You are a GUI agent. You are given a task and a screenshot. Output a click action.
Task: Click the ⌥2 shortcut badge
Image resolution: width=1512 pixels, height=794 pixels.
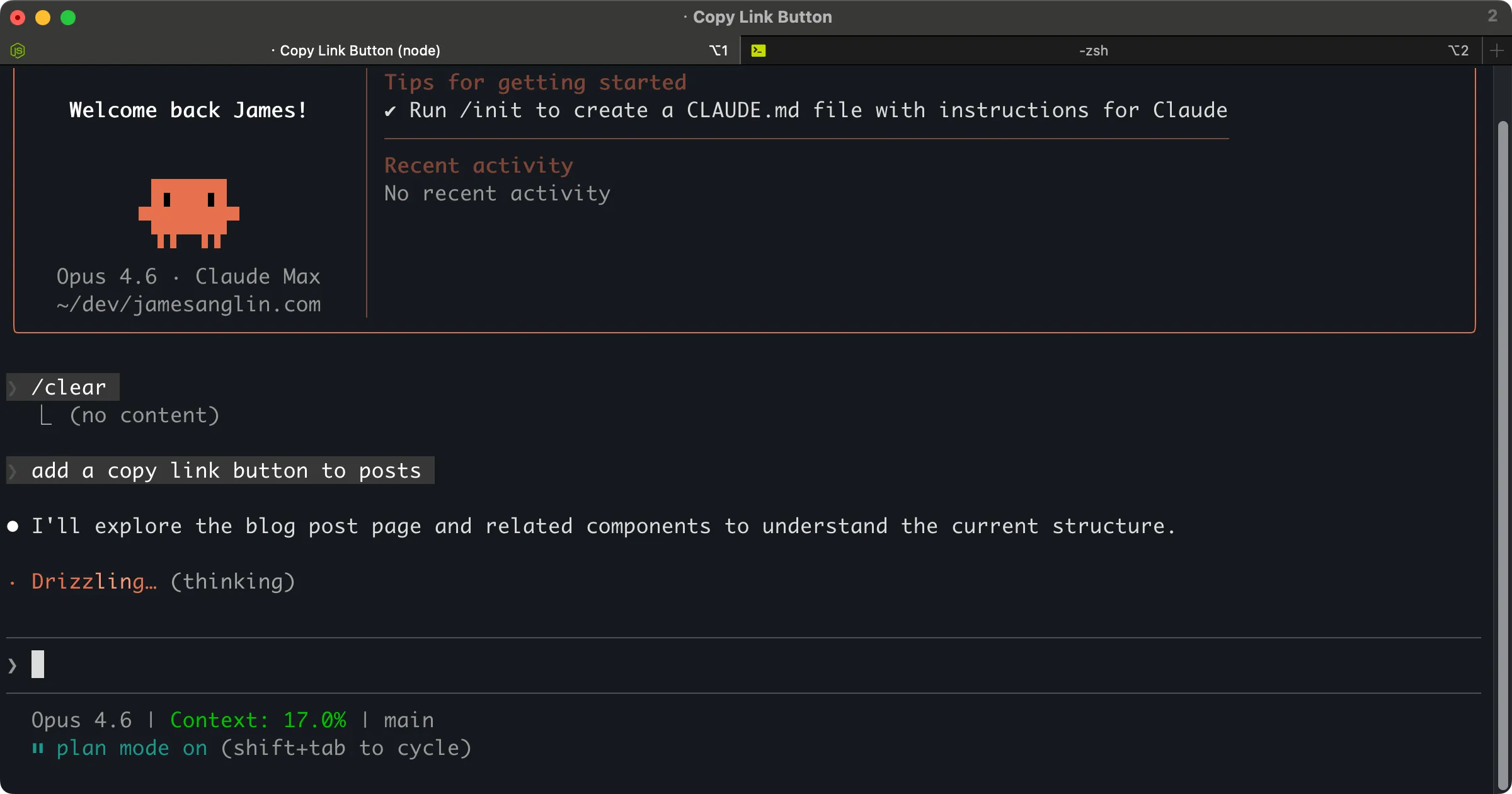pyautogui.click(x=1458, y=50)
